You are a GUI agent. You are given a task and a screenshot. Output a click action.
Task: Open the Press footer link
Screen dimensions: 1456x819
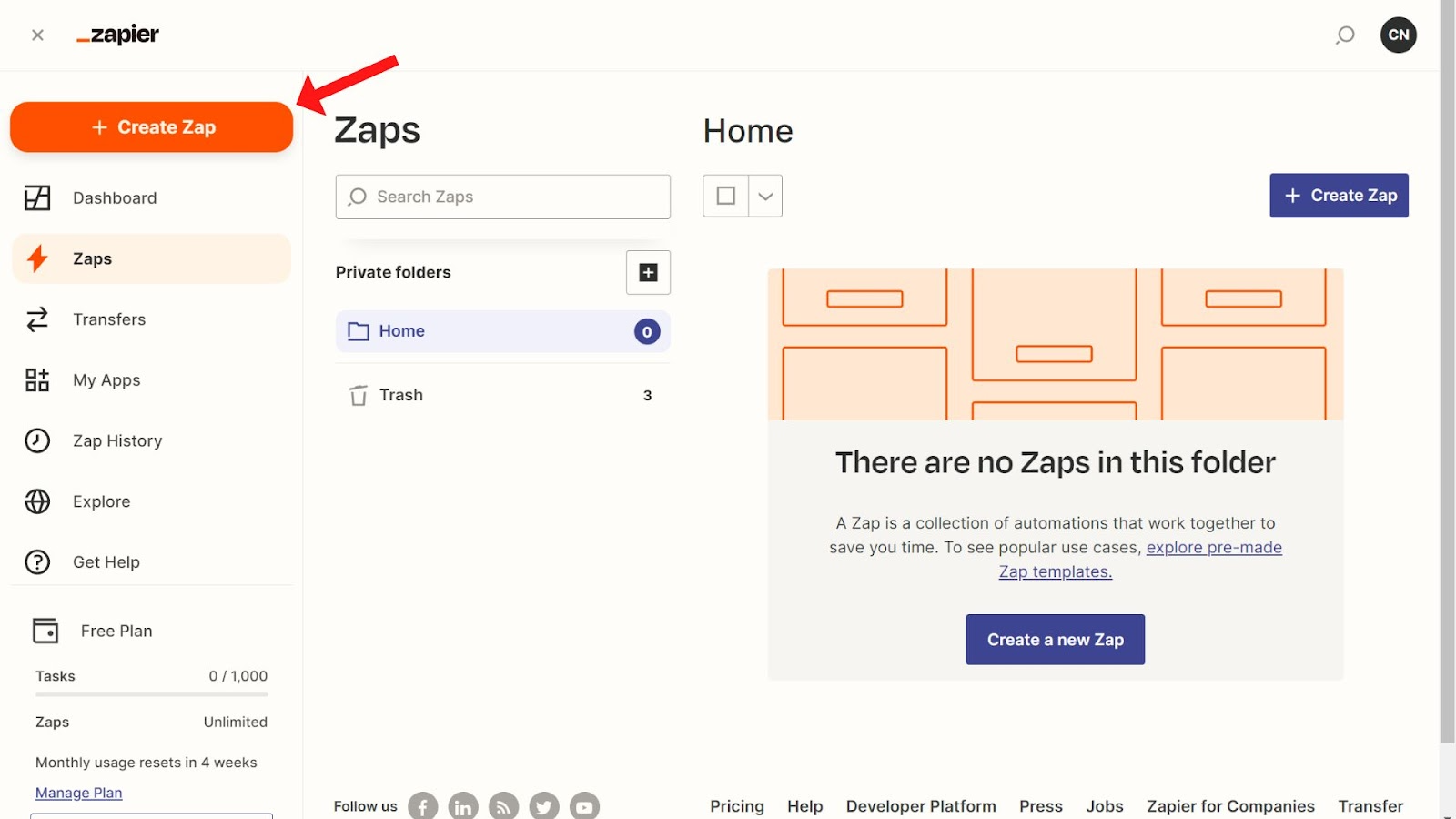[1041, 806]
